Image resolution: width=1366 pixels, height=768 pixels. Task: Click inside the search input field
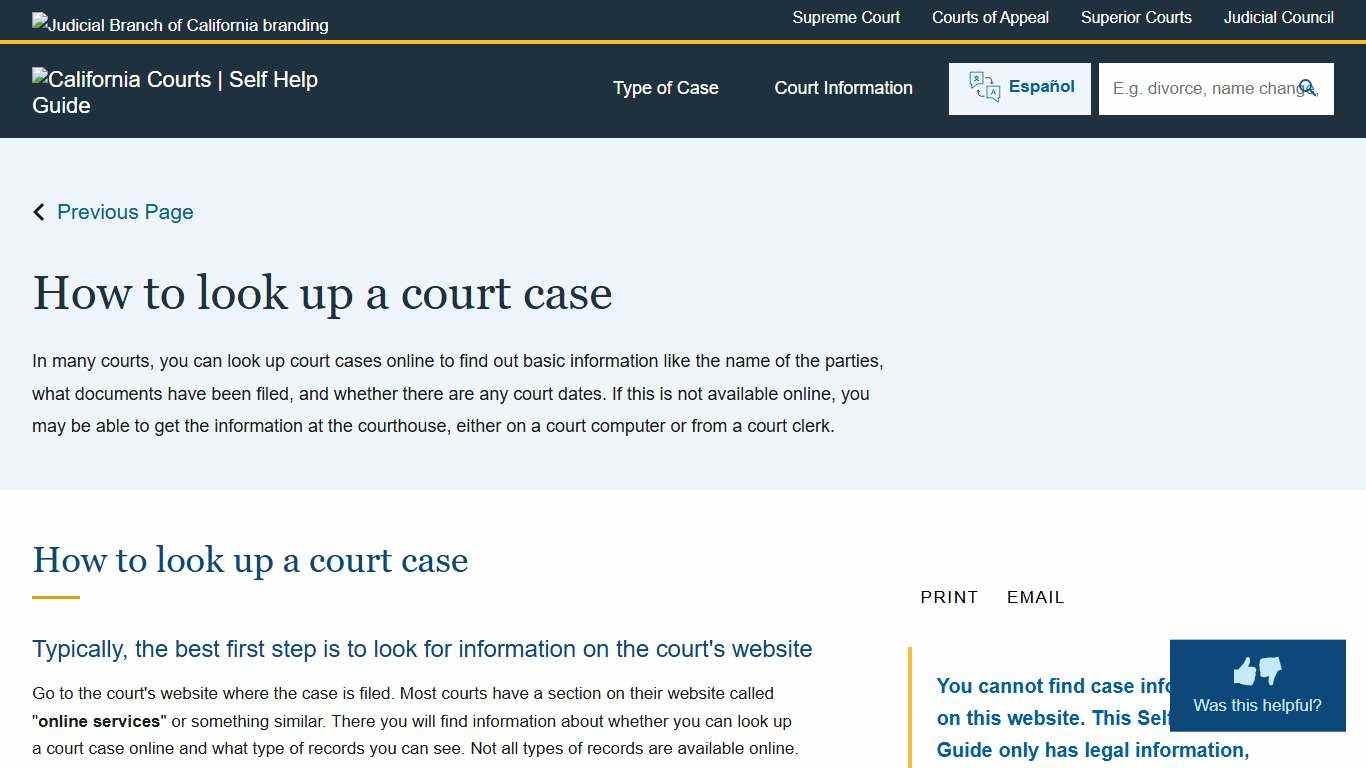[x=1200, y=88]
